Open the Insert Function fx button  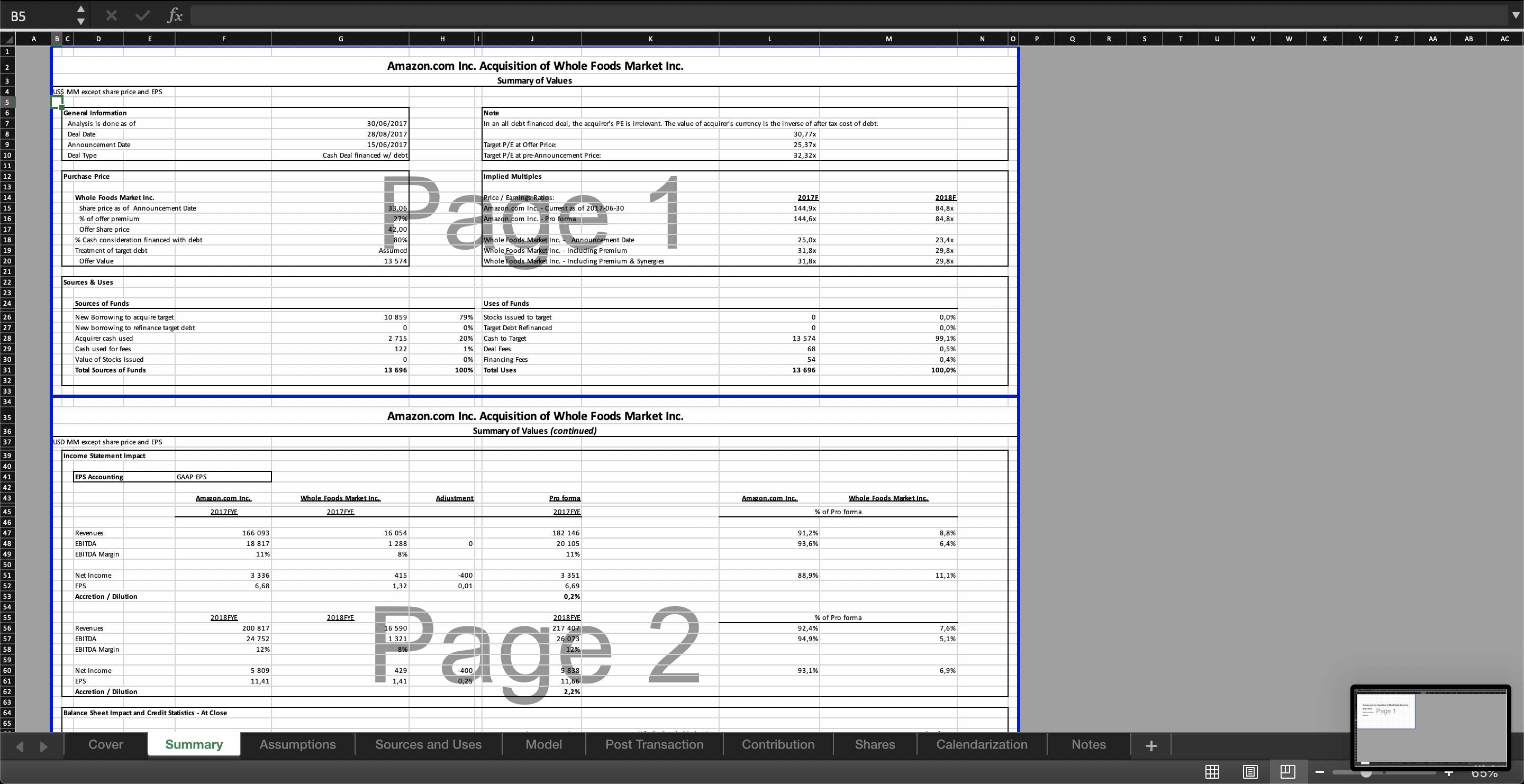(x=175, y=15)
